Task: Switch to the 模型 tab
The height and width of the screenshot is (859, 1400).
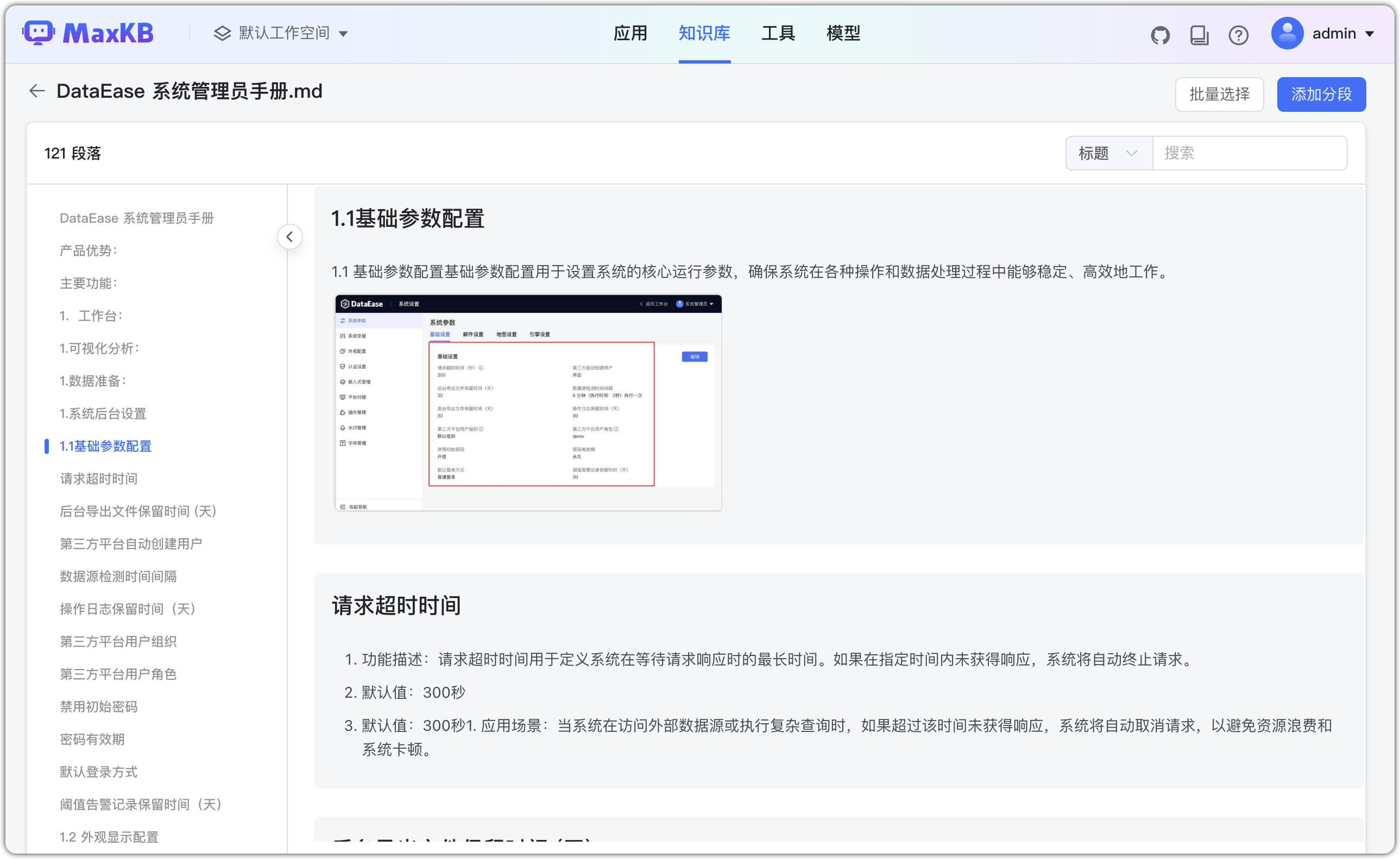Action: tap(843, 33)
